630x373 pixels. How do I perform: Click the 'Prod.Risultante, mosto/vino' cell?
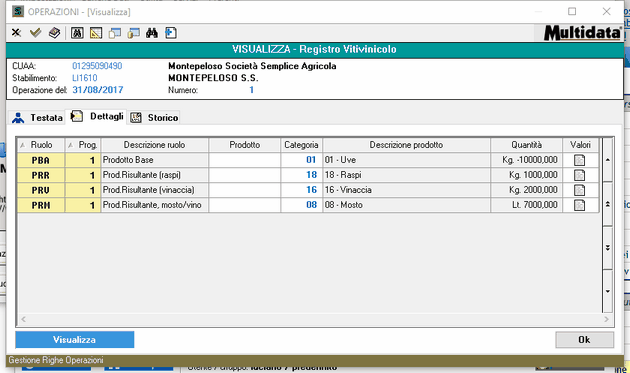pyautogui.click(x=155, y=205)
